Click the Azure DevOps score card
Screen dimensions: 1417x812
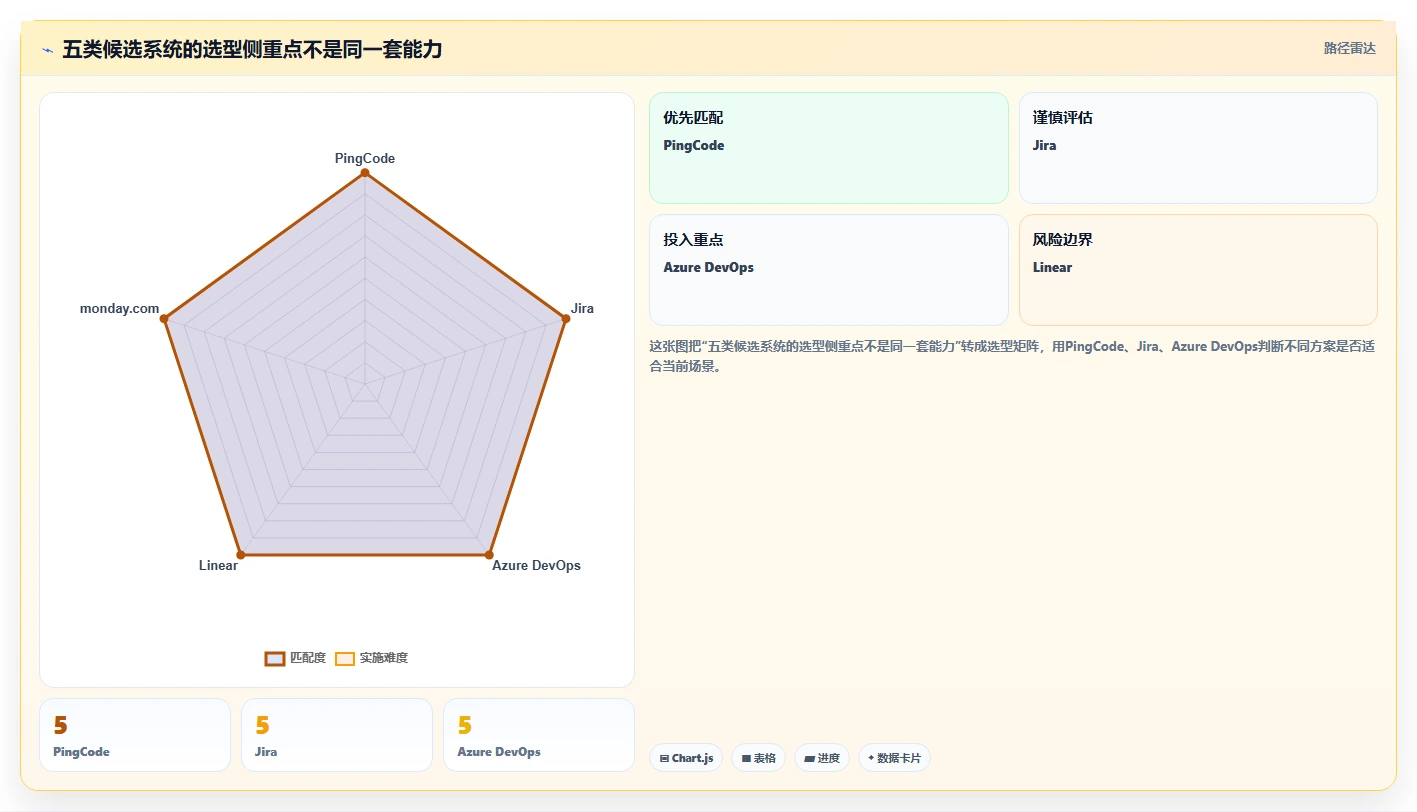point(539,735)
